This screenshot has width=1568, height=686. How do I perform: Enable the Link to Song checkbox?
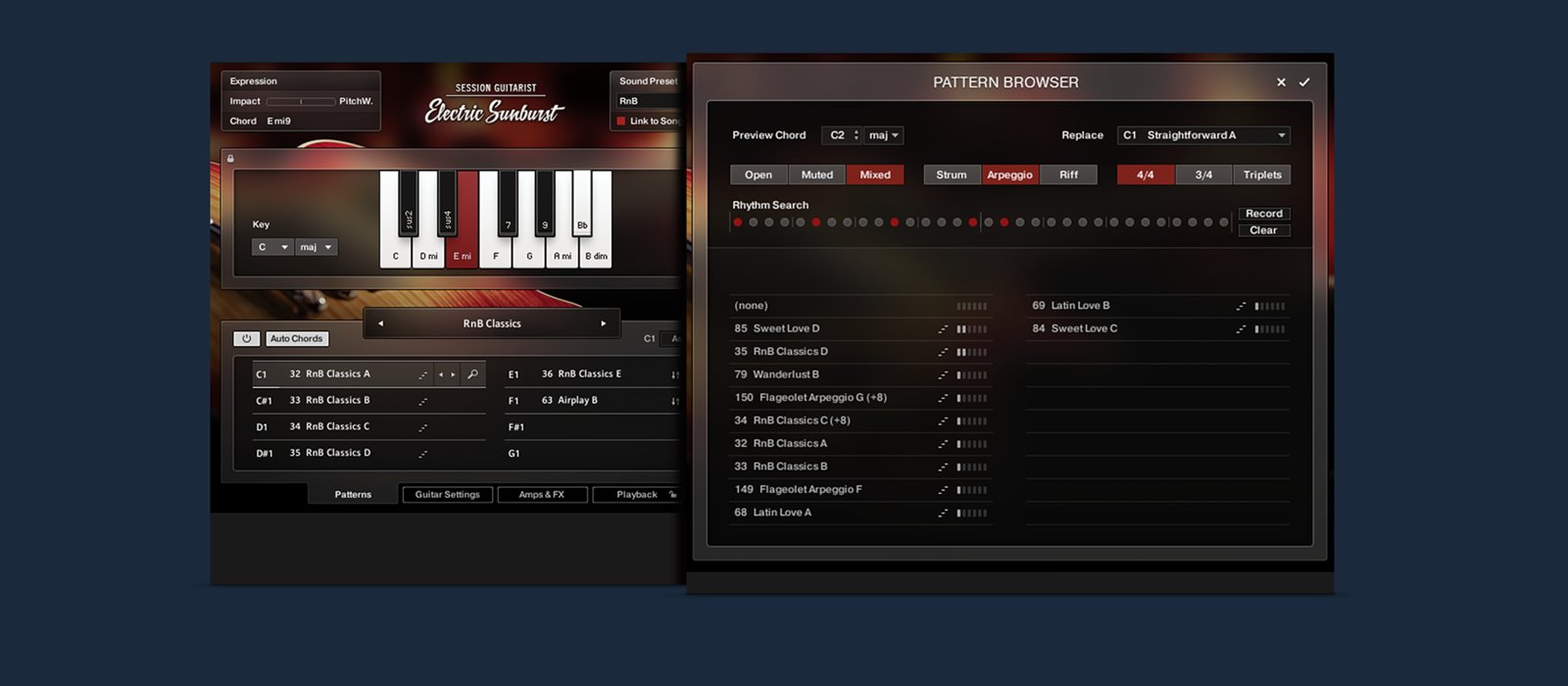click(620, 122)
